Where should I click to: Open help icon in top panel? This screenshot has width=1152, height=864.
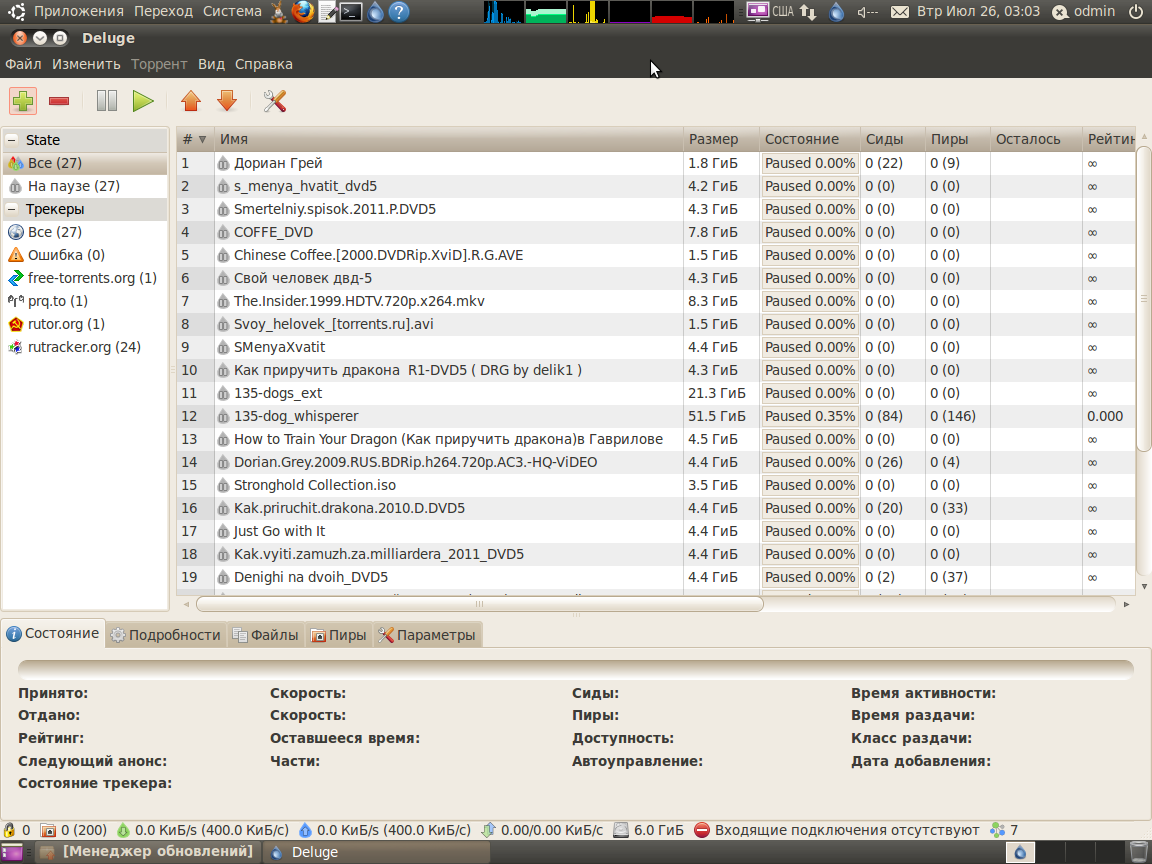[399, 11]
